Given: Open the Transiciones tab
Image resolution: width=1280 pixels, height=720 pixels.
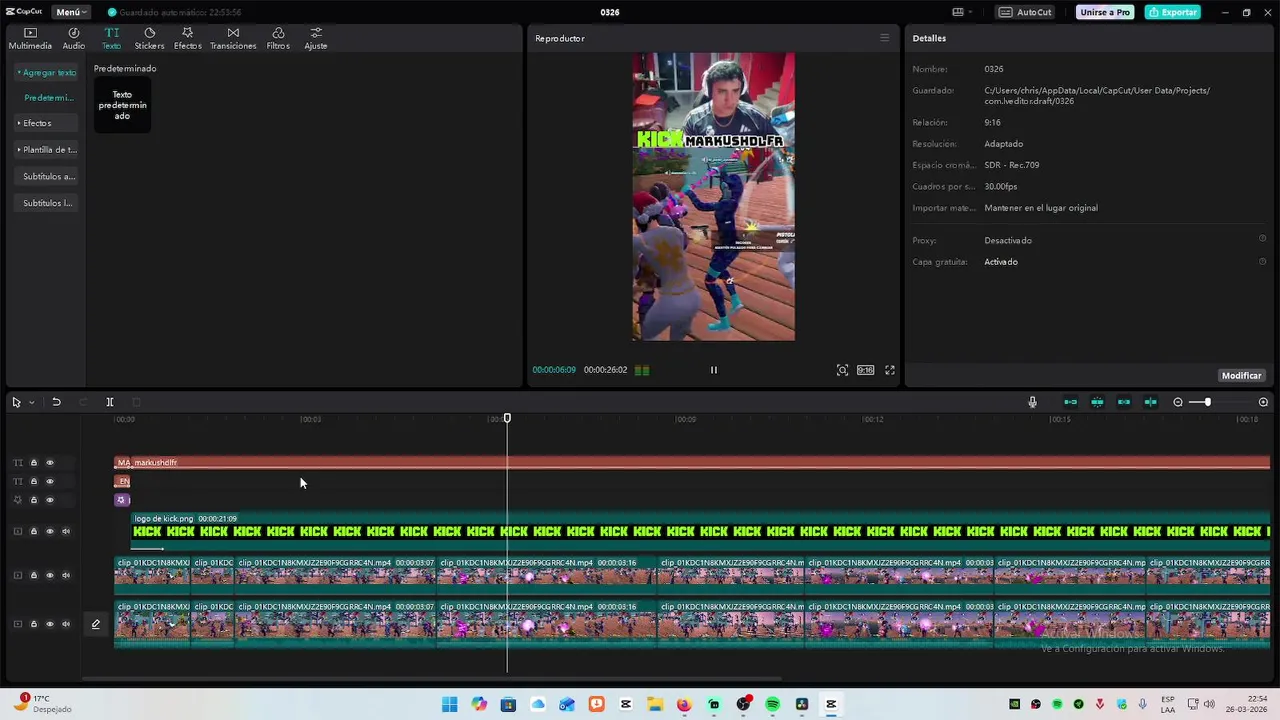Looking at the screenshot, I should pos(233,38).
